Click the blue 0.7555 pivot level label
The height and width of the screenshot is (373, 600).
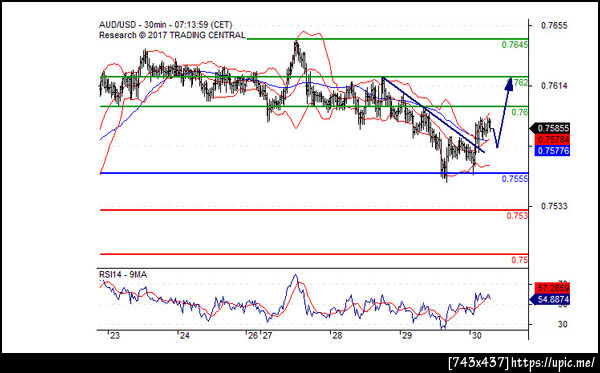tap(515, 179)
